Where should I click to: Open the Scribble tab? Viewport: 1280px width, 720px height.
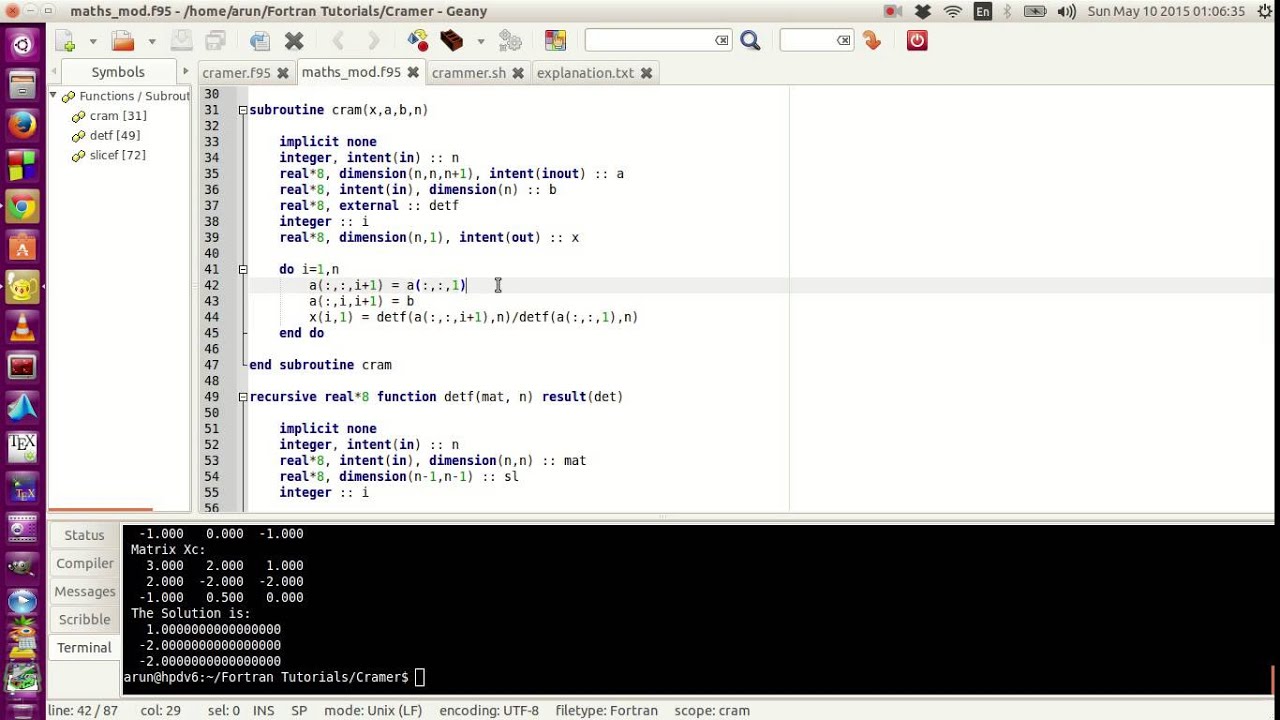[x=84, y=619]
